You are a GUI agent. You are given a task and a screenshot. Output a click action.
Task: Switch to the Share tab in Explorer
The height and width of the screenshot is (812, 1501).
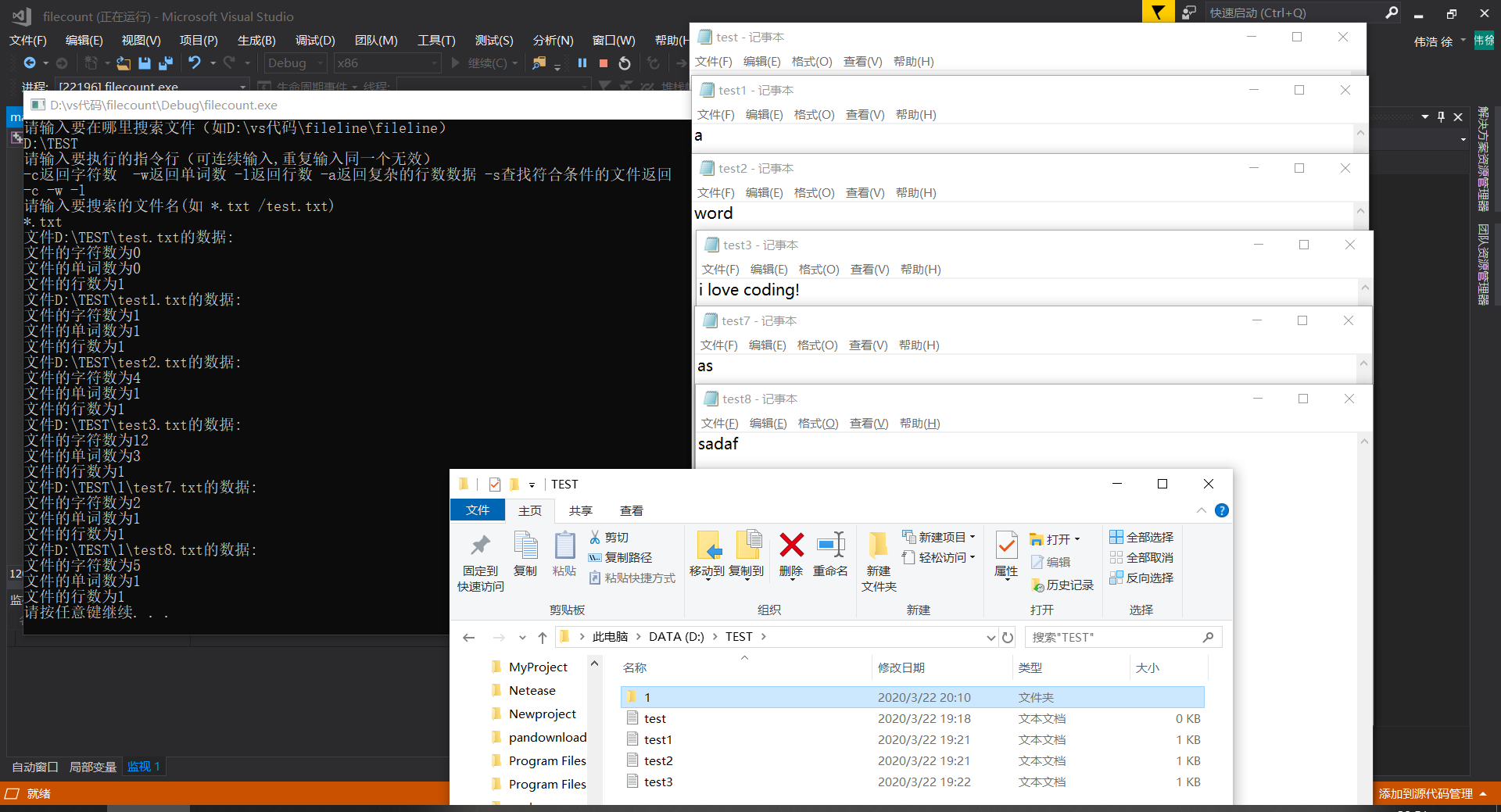click(581, 510)
